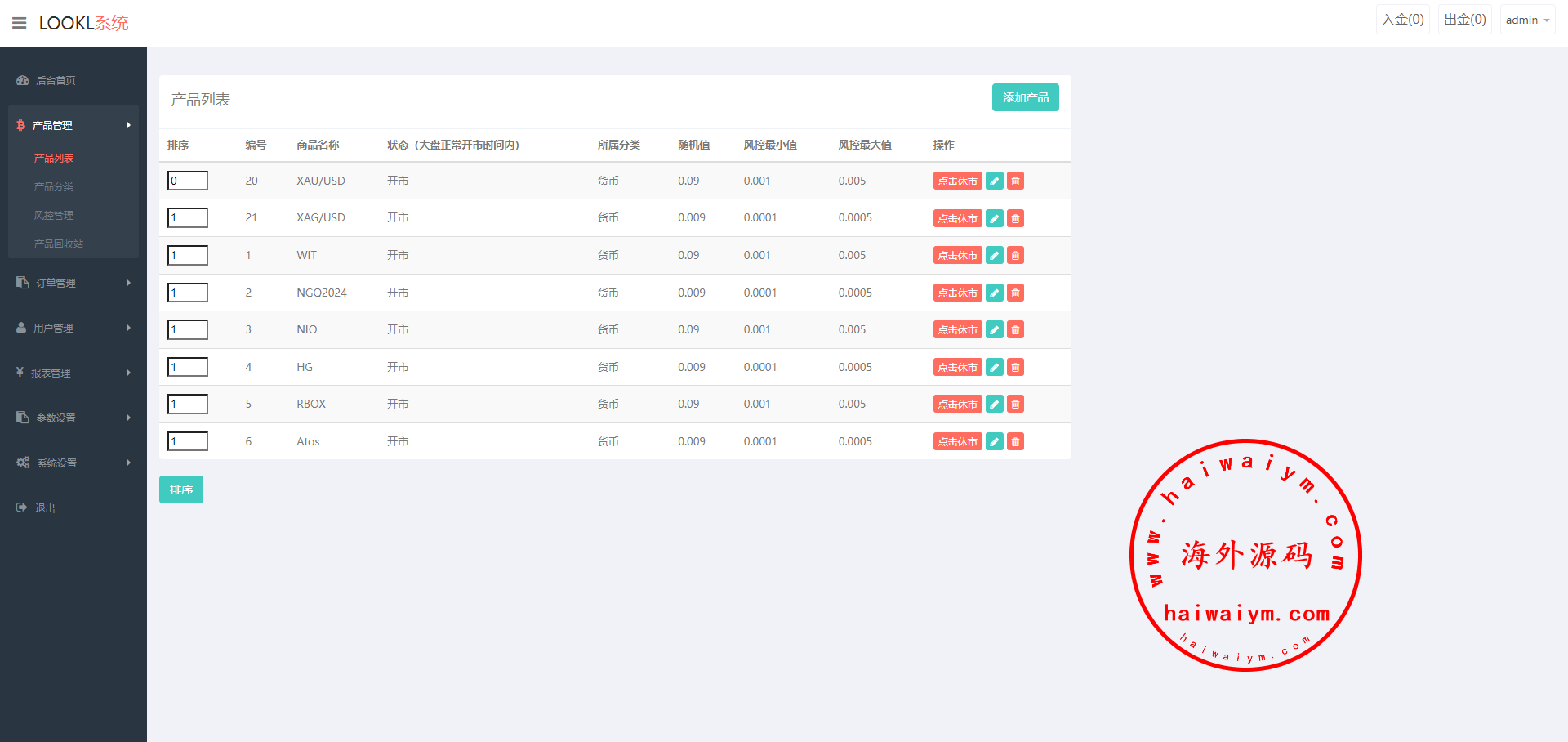Toggle market closed for Atos product
Screen dimensions: 1568x742
pos(957,442)
